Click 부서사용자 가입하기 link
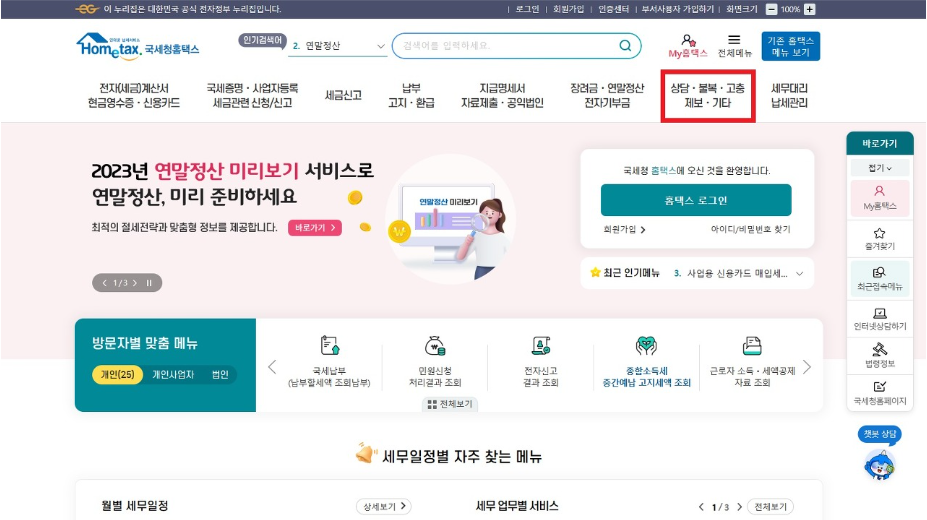Viewport: 927px width, 520px height. [678, 9]
